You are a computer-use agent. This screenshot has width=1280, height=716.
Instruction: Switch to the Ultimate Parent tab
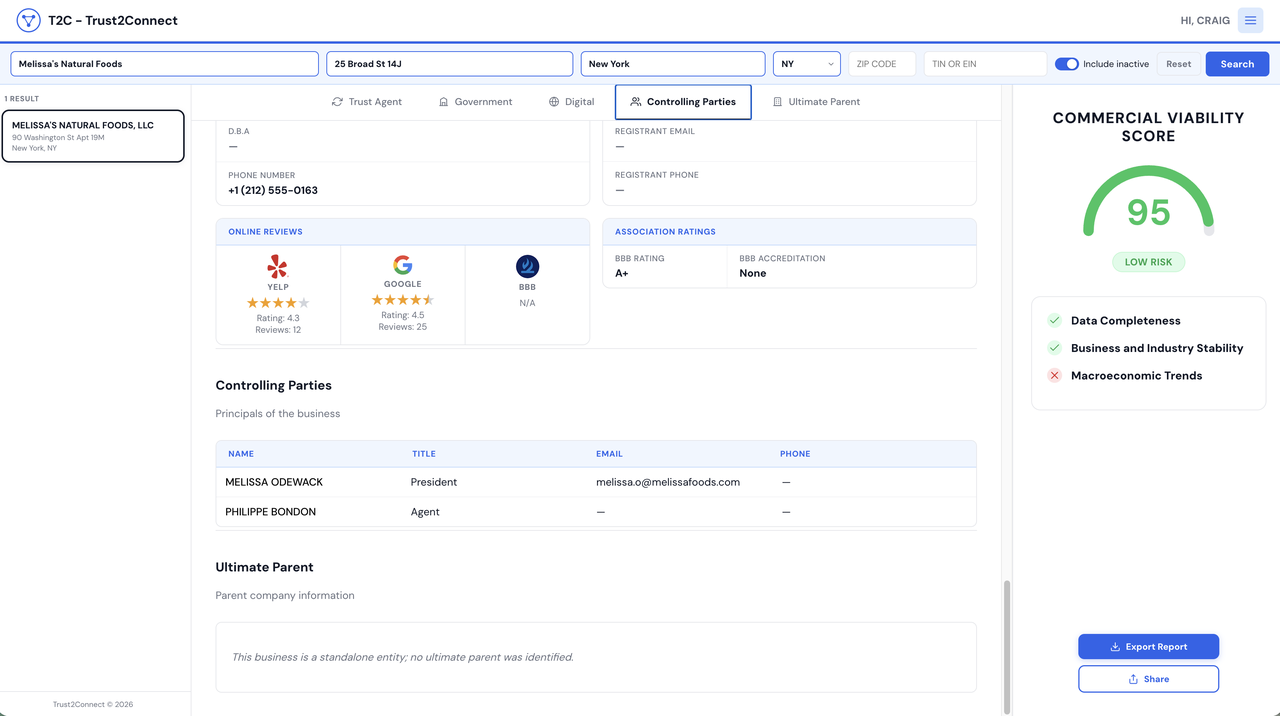click(x=816, y=102)
